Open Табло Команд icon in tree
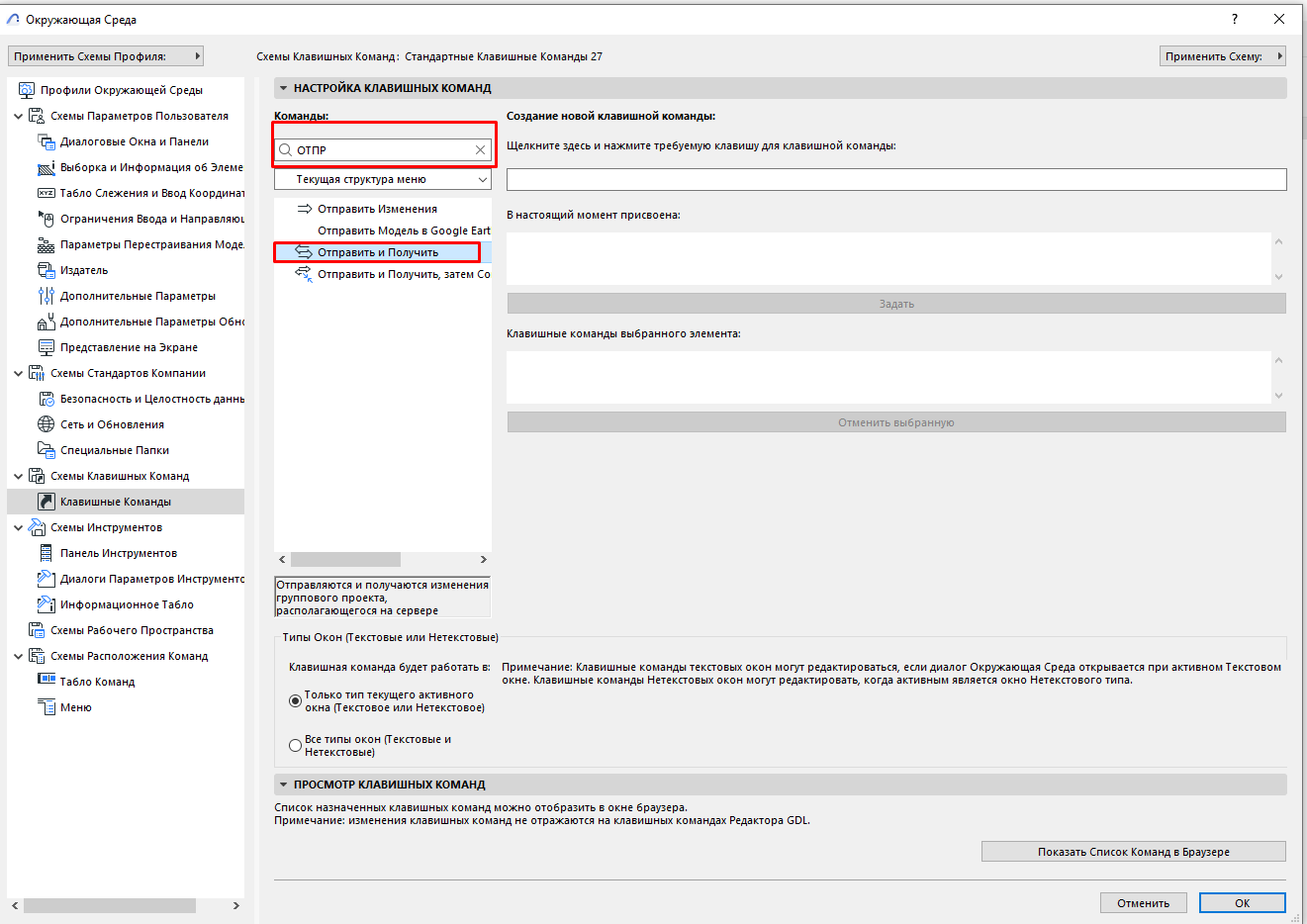This screenshot has height=924, width=1307. coord(46,682)
